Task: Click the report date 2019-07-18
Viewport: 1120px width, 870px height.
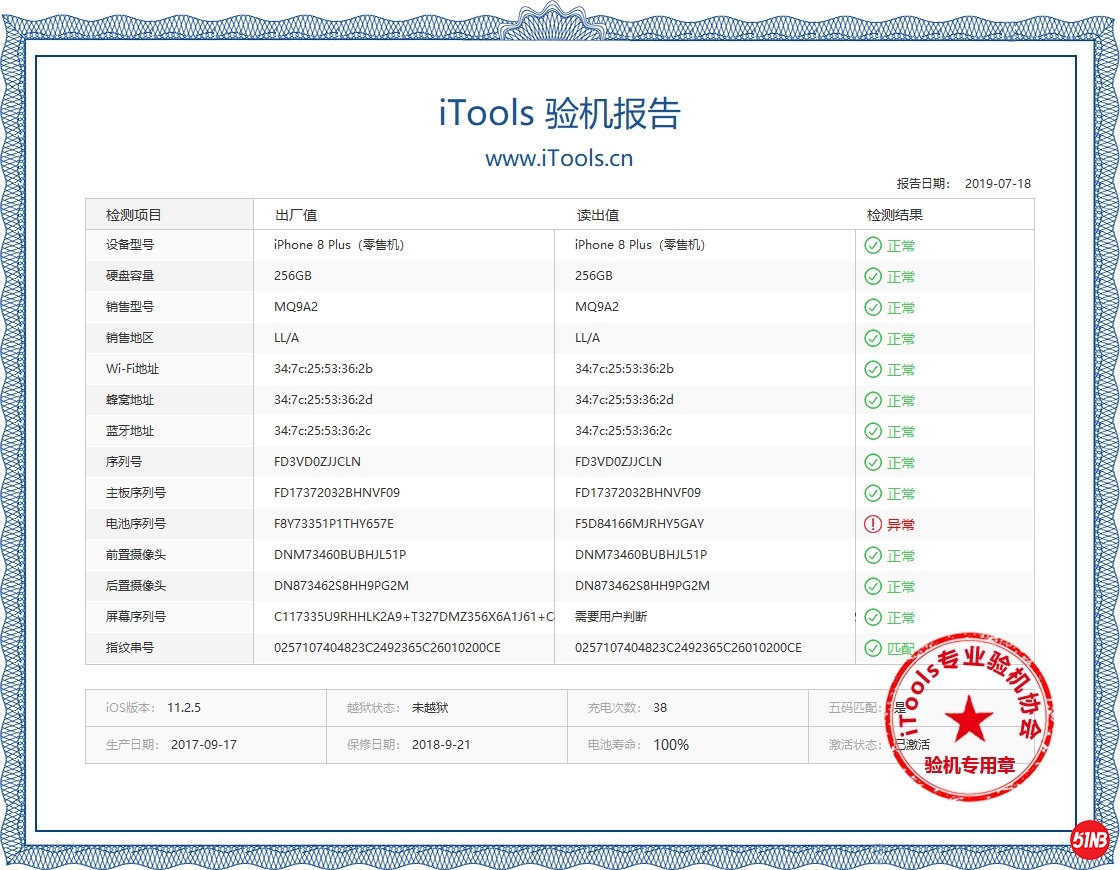Action: click(997, 184)
